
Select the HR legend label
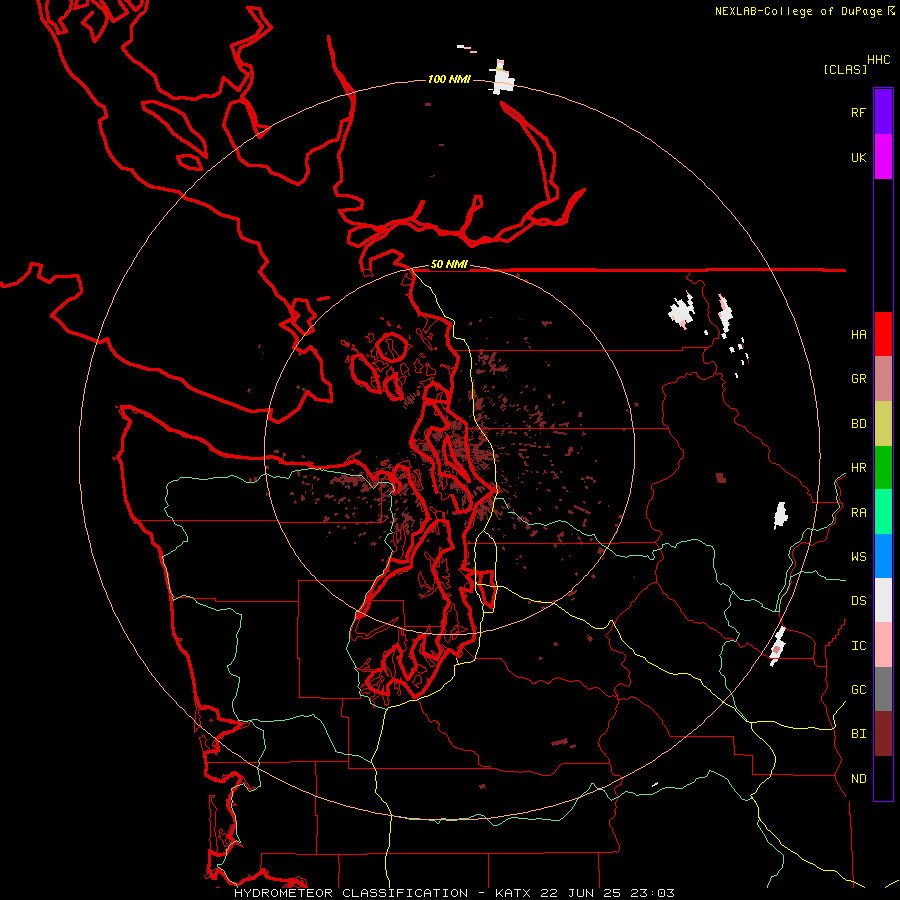tap(858, 468)
